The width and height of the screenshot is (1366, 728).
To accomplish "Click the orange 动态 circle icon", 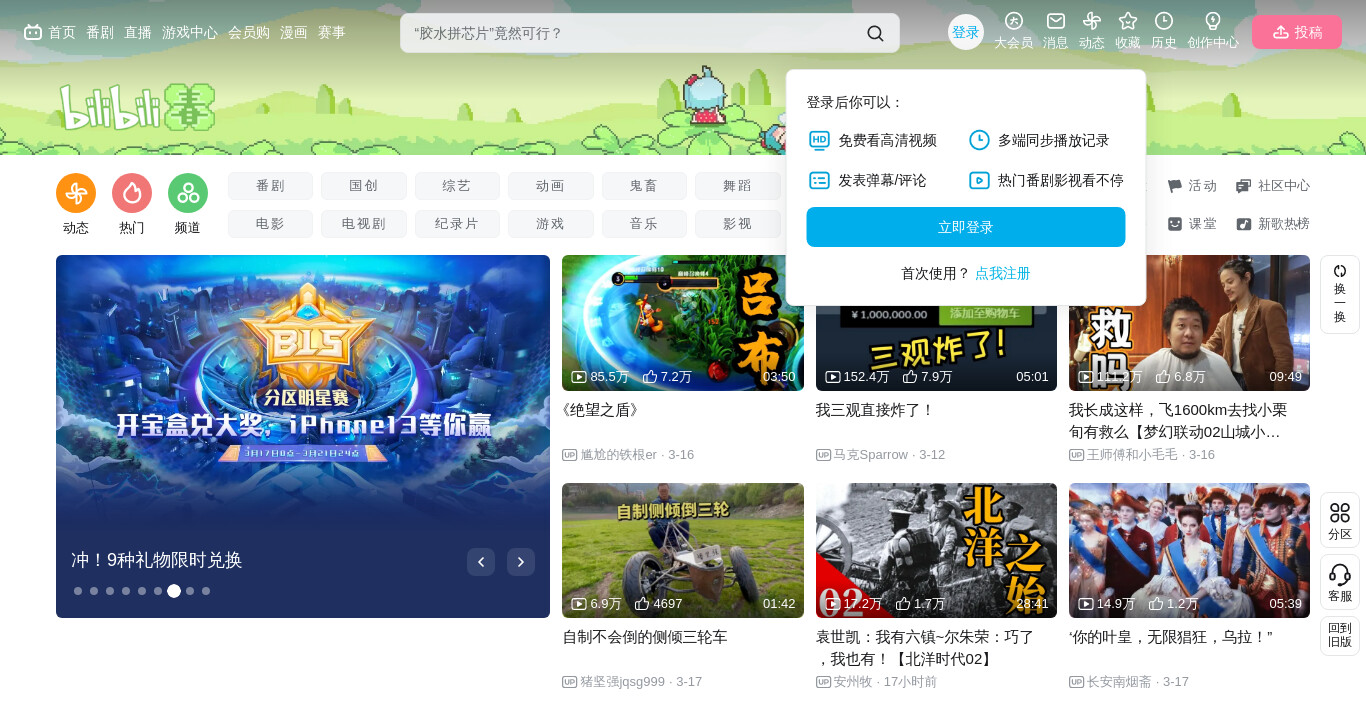I will (x=76, y=193).
